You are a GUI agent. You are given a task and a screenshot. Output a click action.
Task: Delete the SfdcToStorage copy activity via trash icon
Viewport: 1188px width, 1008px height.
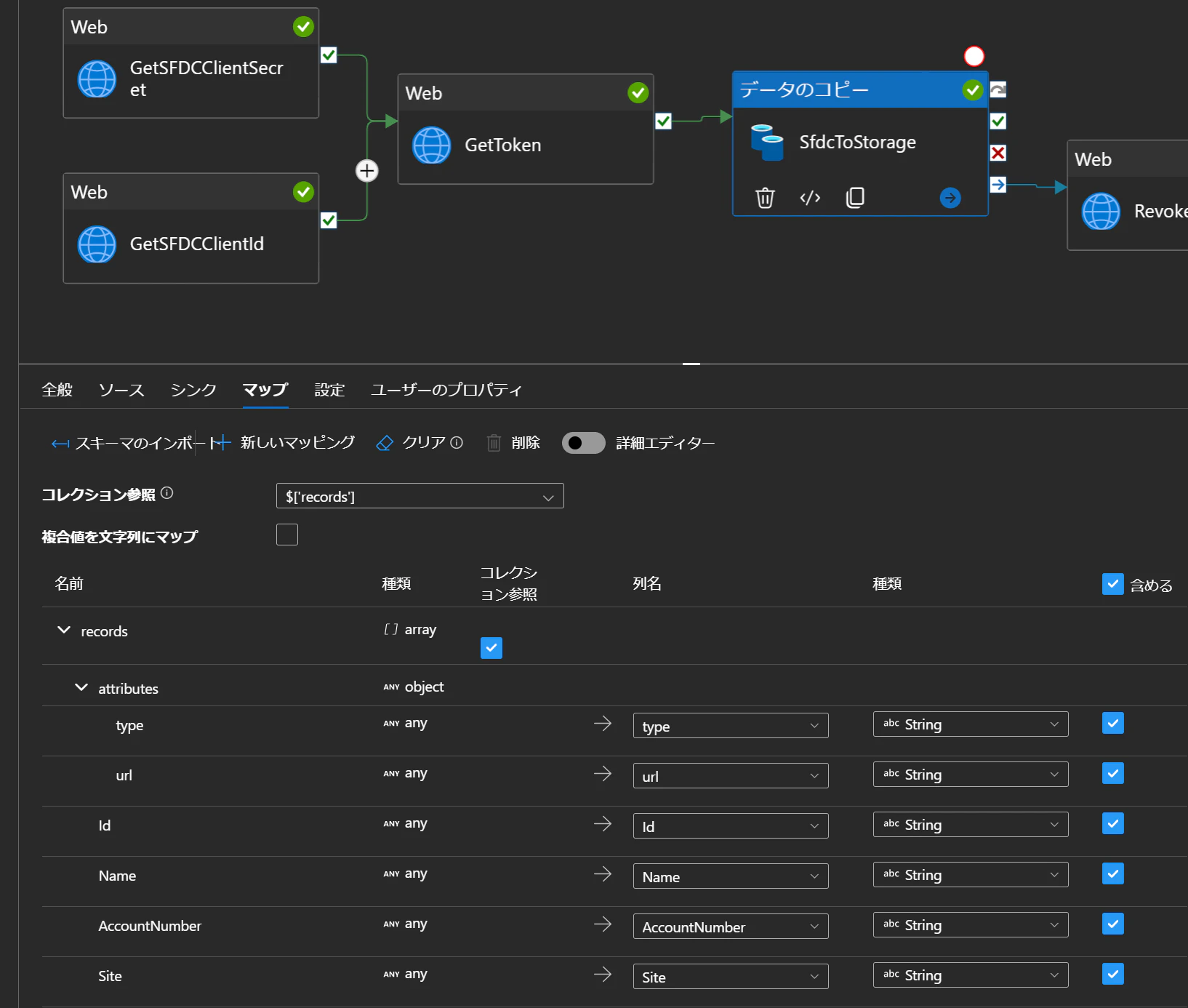[765, 198]
